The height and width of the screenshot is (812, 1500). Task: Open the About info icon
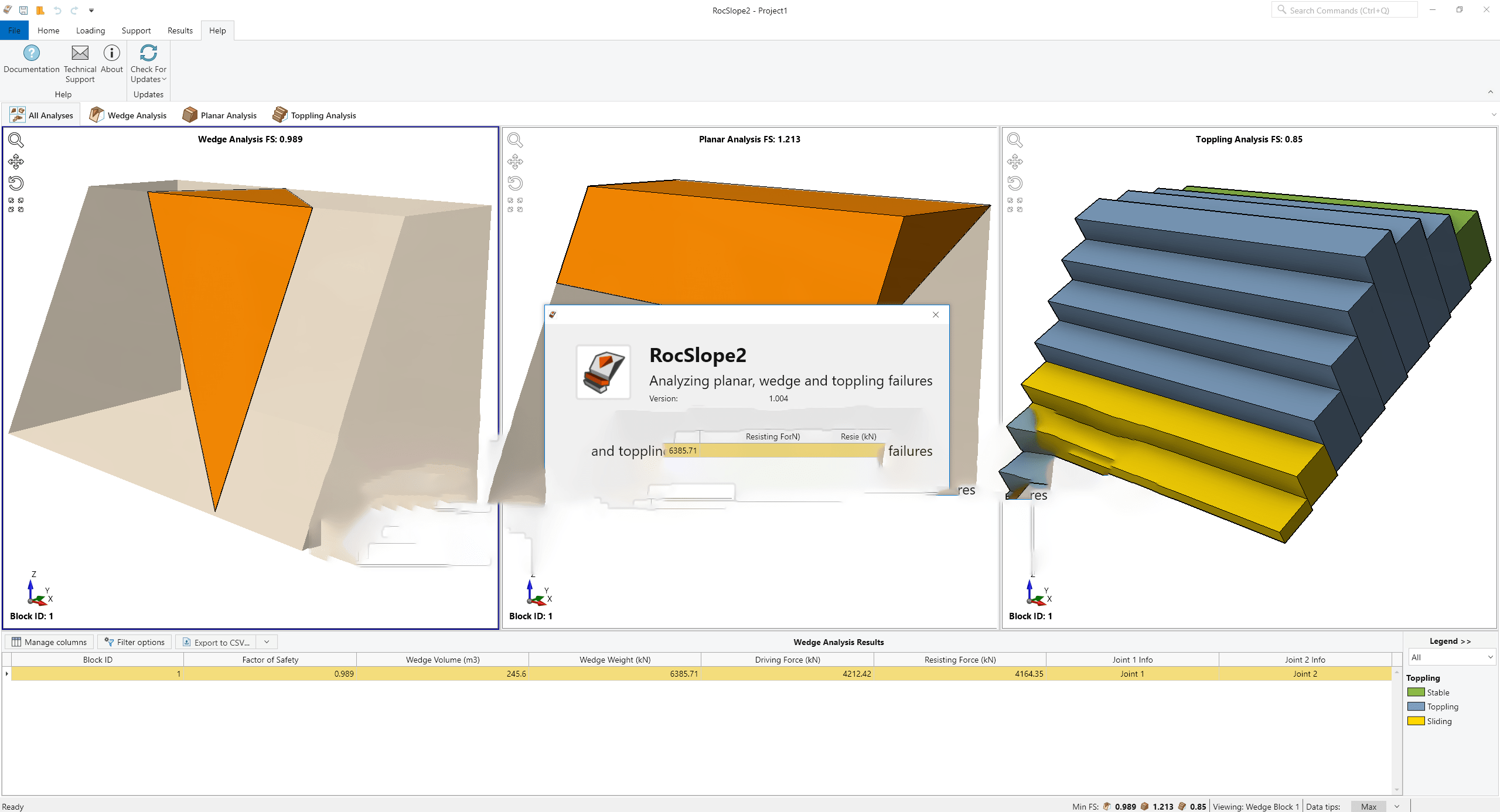(111, 53)
